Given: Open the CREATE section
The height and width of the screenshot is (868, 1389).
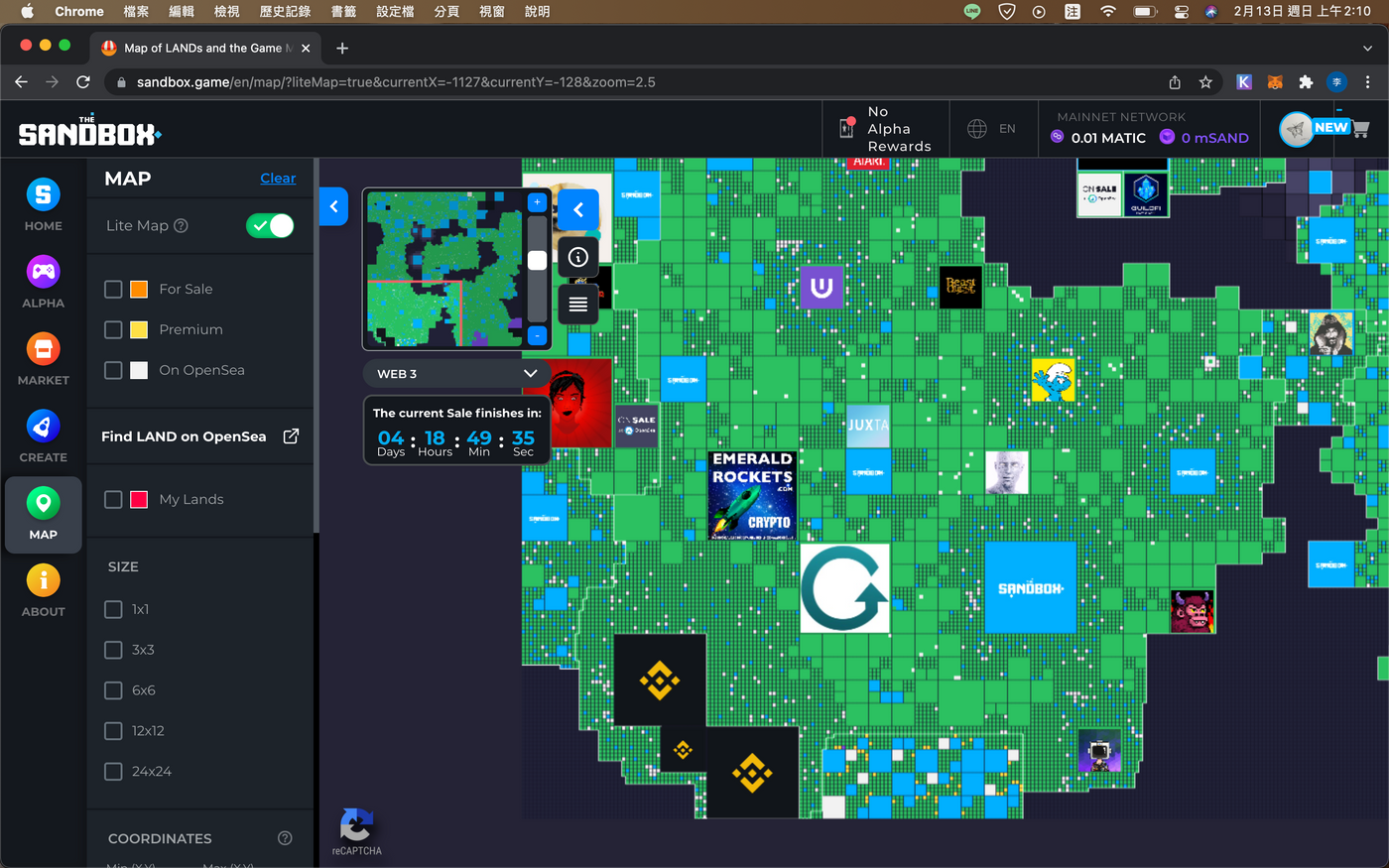Looking at the screenshot, I should pyautogui.click(x=43, y=436).
